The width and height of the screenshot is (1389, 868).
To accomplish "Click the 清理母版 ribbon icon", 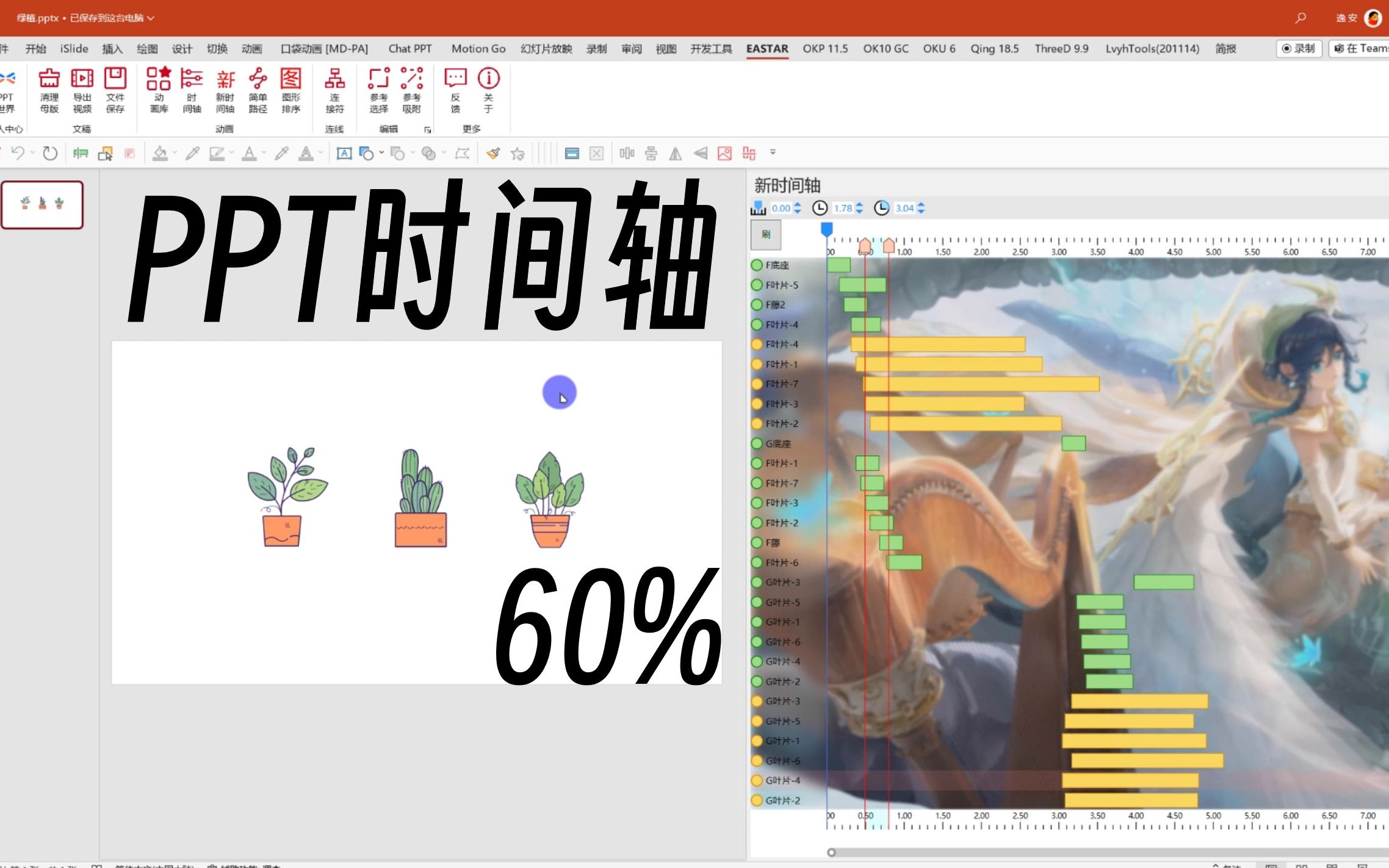I will click(x=49, y=90).
